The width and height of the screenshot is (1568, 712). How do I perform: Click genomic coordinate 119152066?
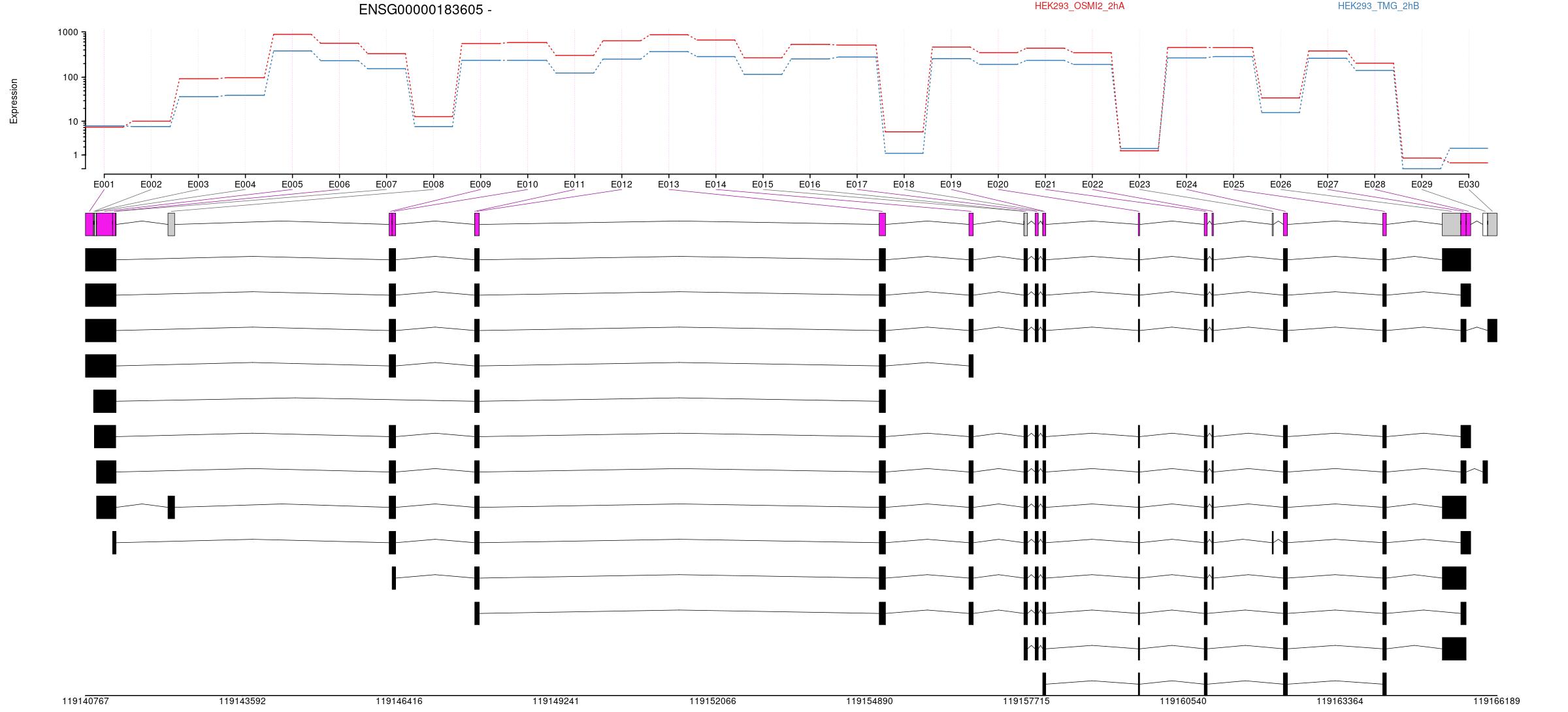(x=713, y=701)
